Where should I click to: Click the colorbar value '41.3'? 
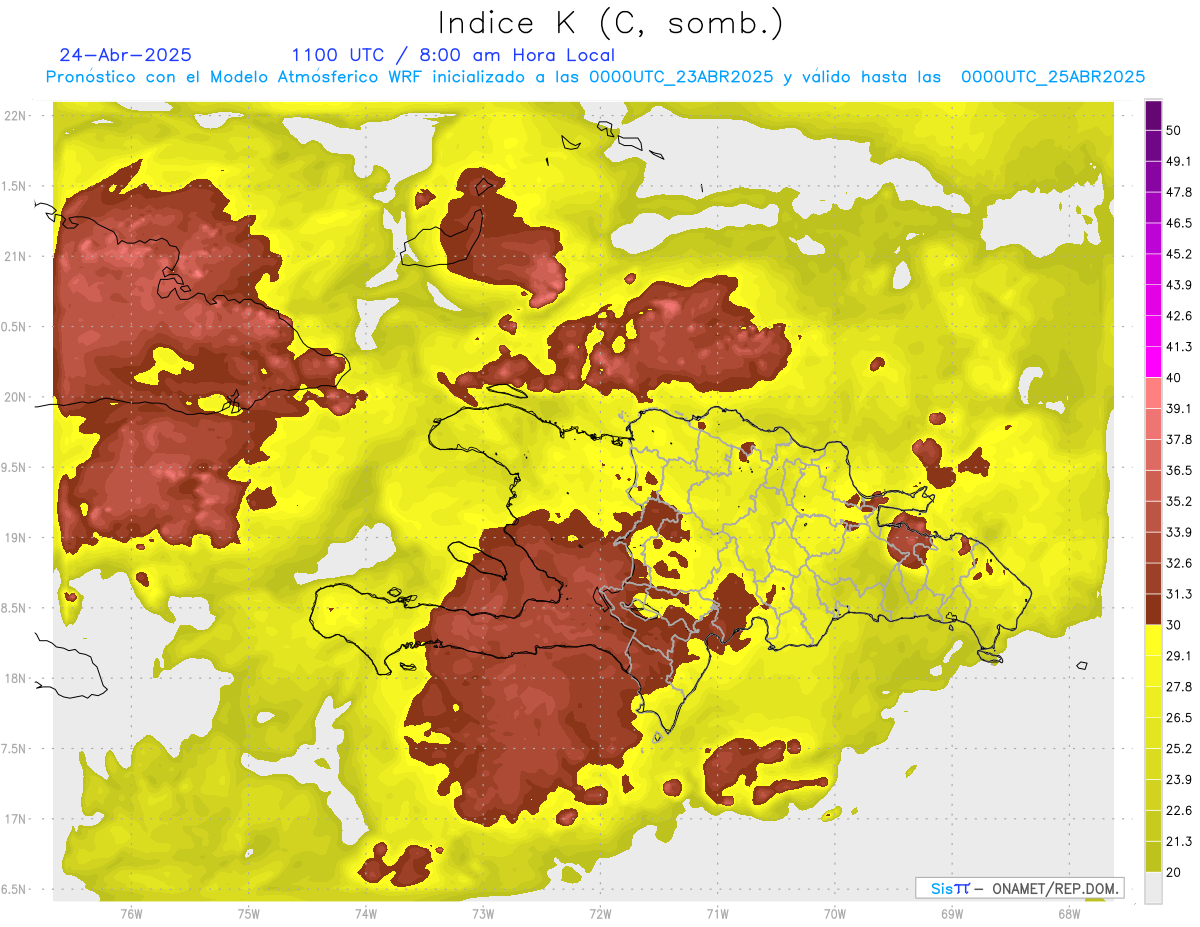(1179, 347)
